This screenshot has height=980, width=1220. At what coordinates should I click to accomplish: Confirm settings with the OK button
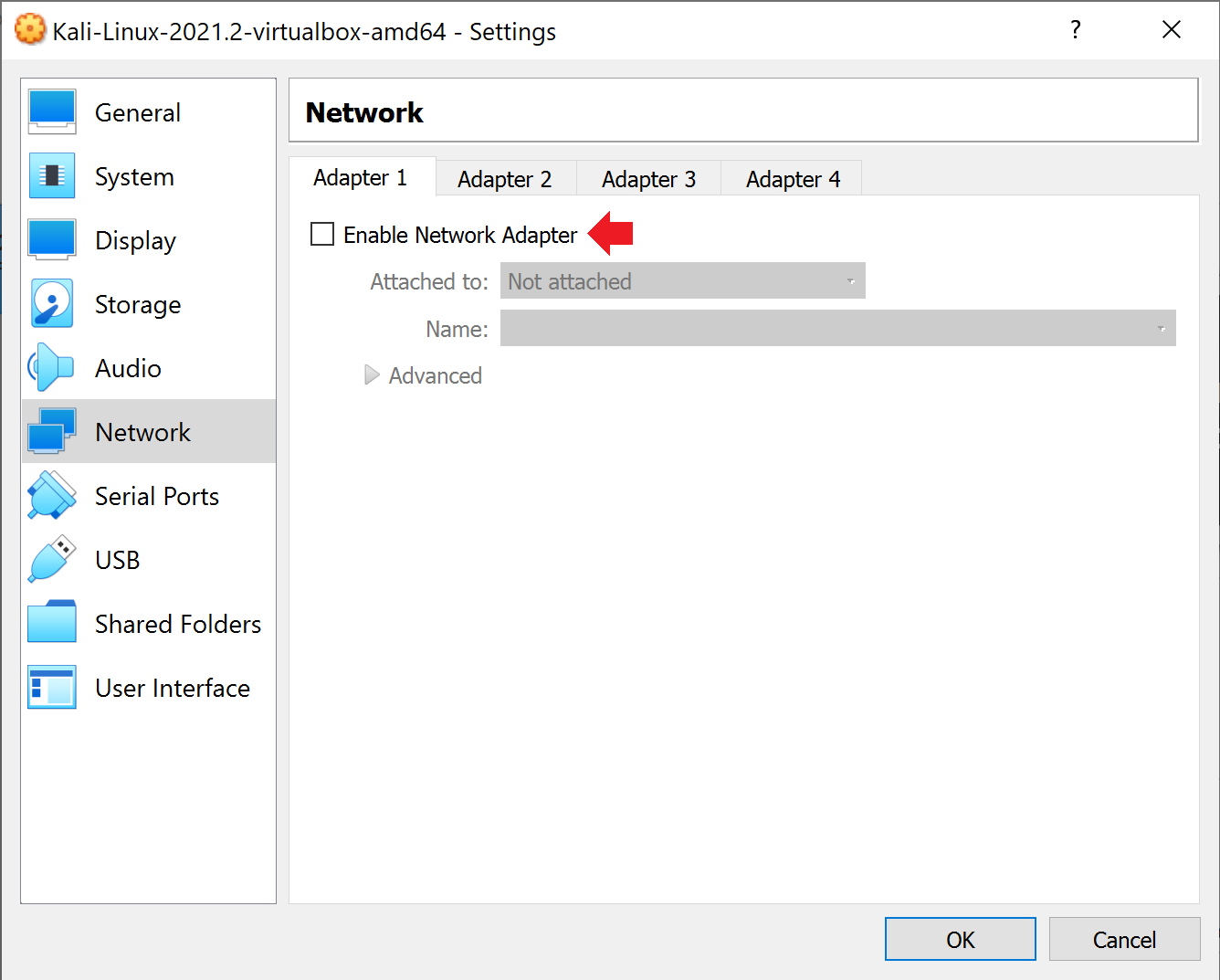click(x=960, y=939)
